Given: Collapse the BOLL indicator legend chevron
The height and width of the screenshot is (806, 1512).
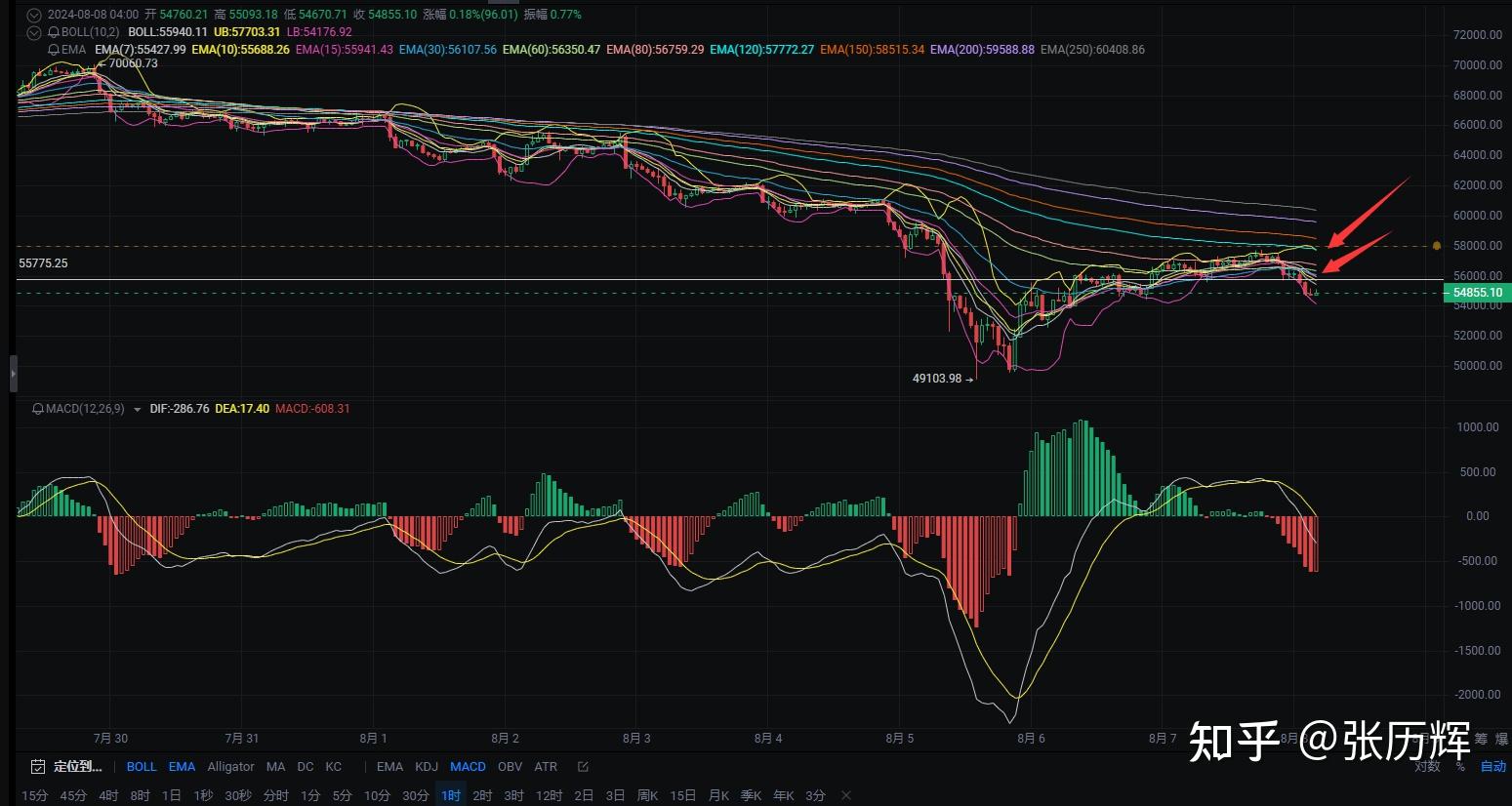Looking at the screenshot, I should pyautogui.click(x=34, y=32).
